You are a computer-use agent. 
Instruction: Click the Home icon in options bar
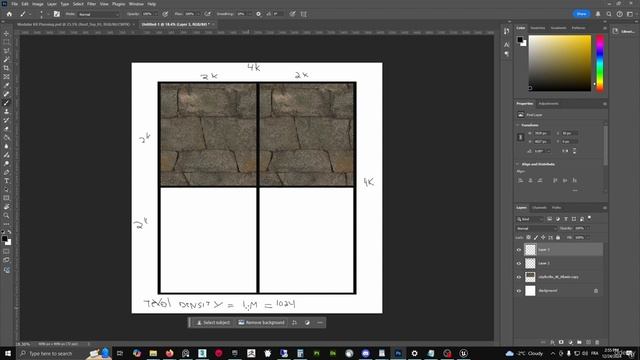pos(9,14)
